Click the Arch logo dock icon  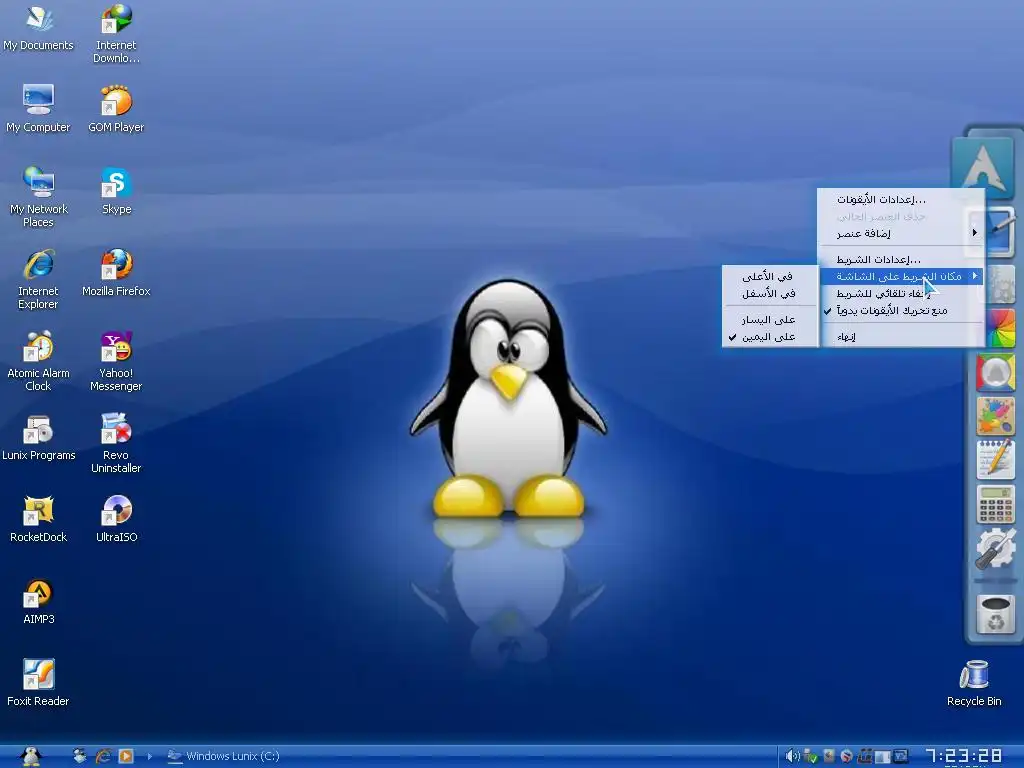coord(983,167)
